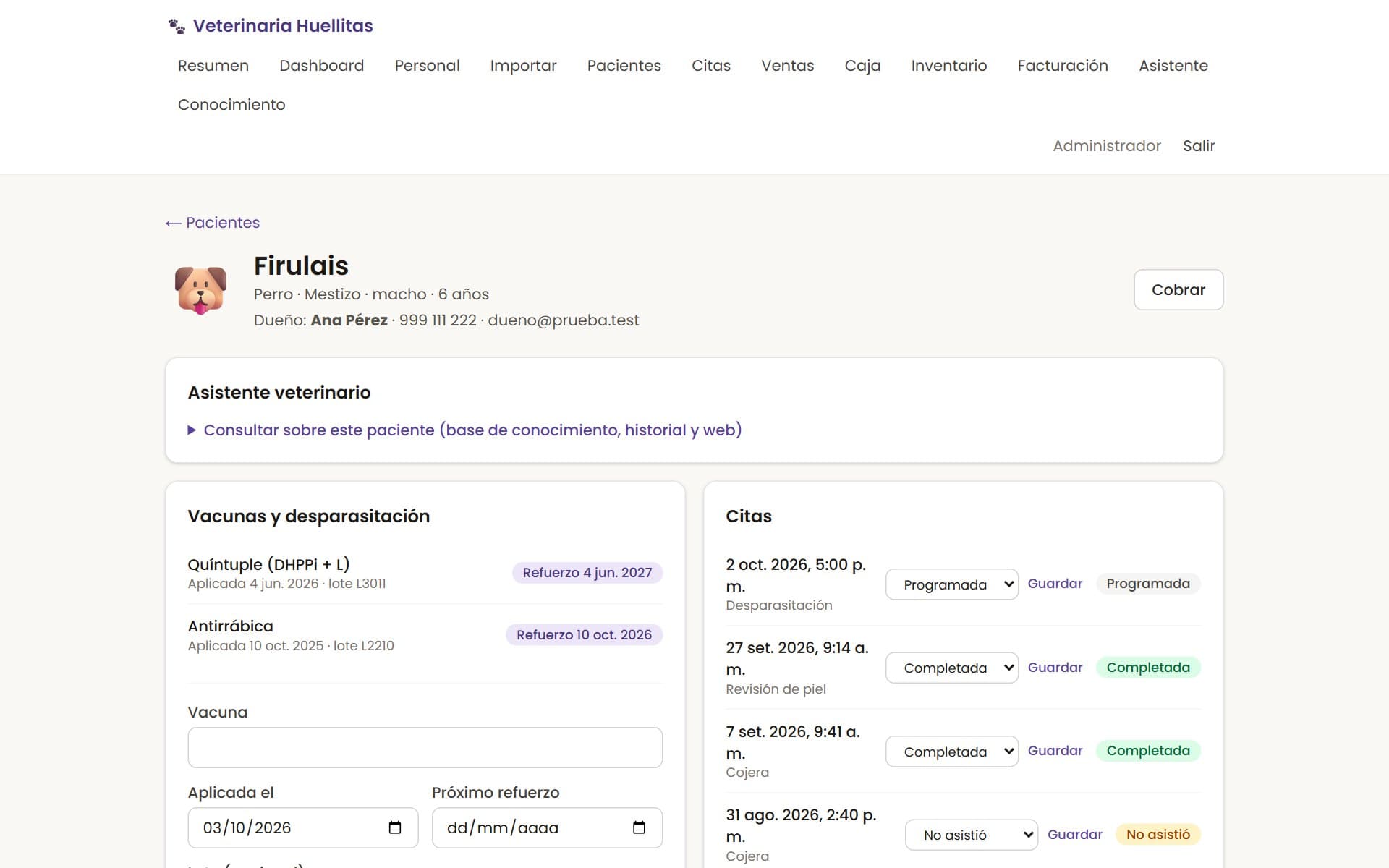Open the Aplicada el calendar picker

(395, 827)
